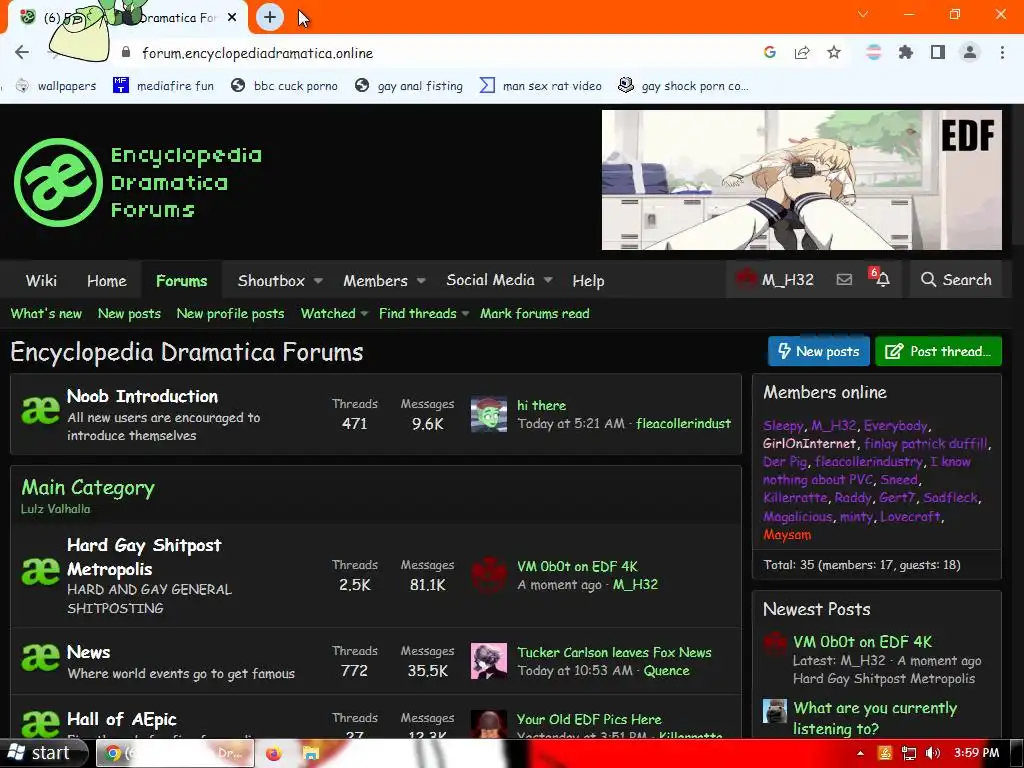Open 'Your Old EDF Pics Here' thread

coord(589,719)
